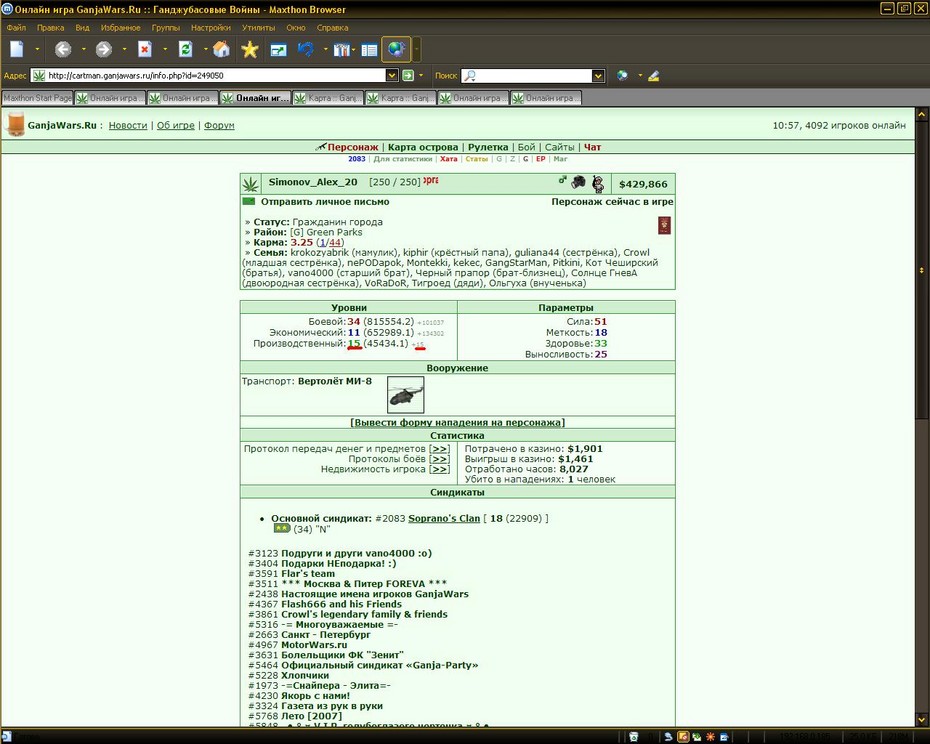Expand the search box dropdown arrow
930x744 pixels.
(598, 76)
